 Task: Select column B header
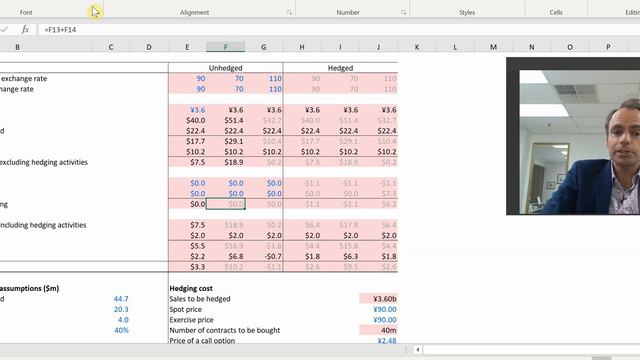[x=18, y=47]
